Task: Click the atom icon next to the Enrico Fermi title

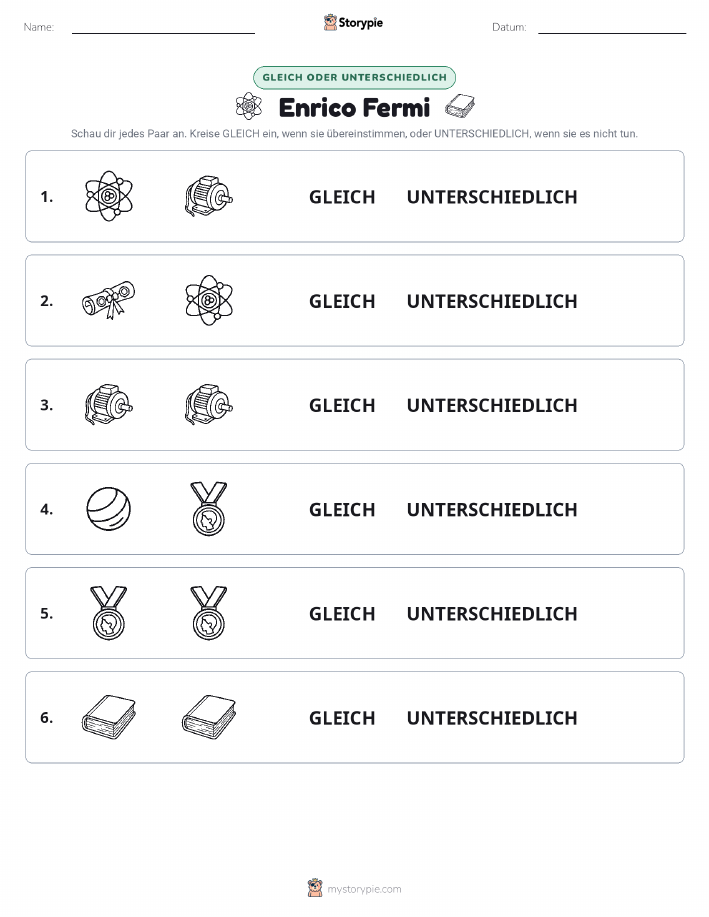Action: pos(249,106)
